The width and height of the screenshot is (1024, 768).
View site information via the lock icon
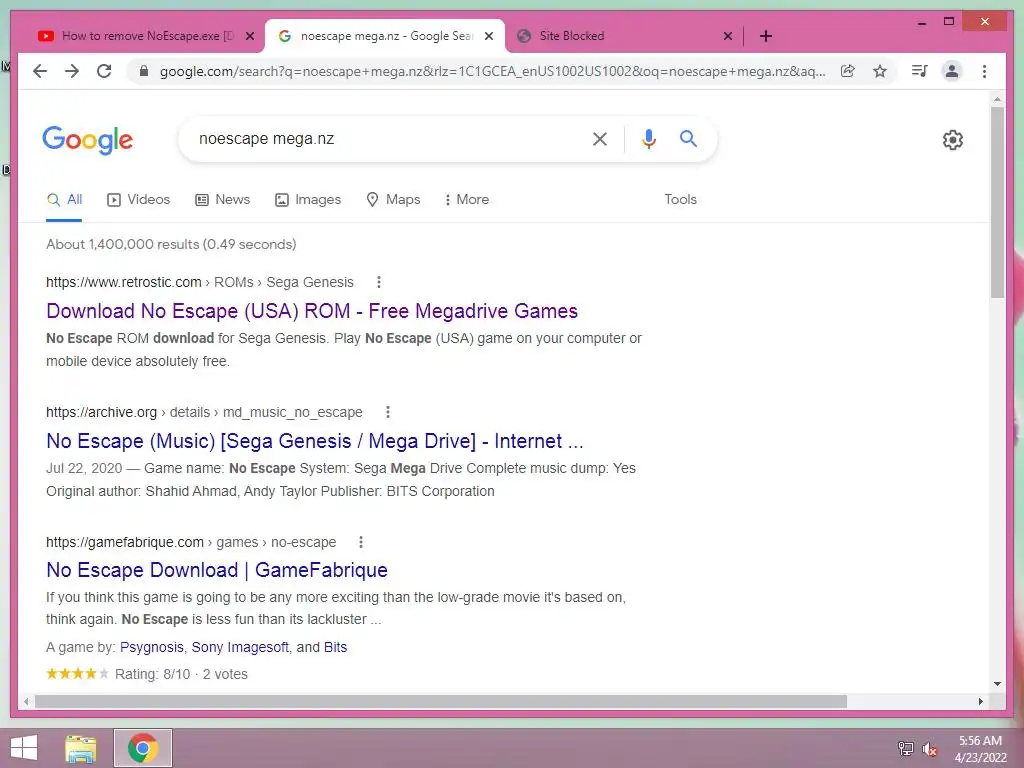tap(144, 71)
